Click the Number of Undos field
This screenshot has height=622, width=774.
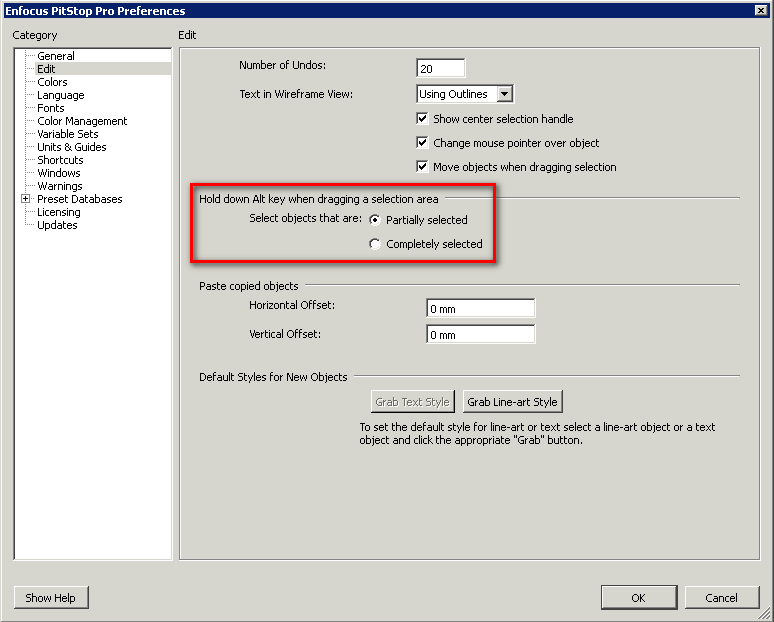click(440, 68)
